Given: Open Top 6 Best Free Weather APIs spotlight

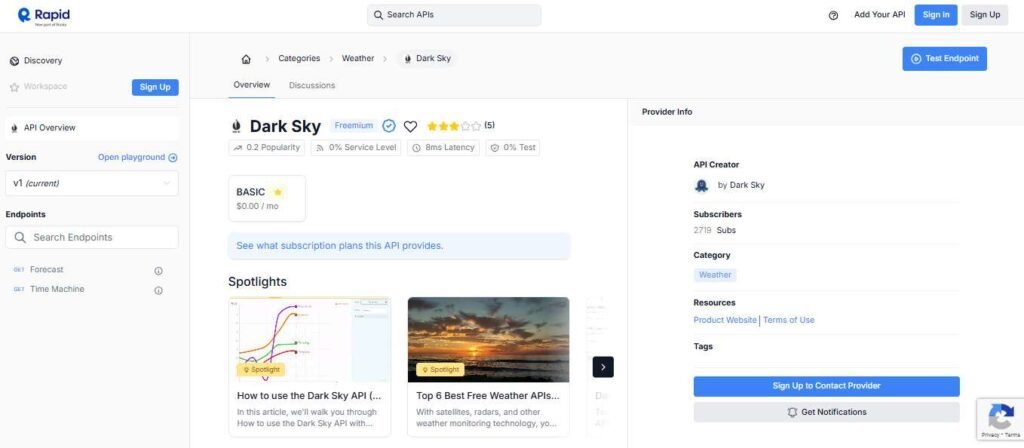Looking at the screenshot, I should pyautogui.click(x=488, y=367).
